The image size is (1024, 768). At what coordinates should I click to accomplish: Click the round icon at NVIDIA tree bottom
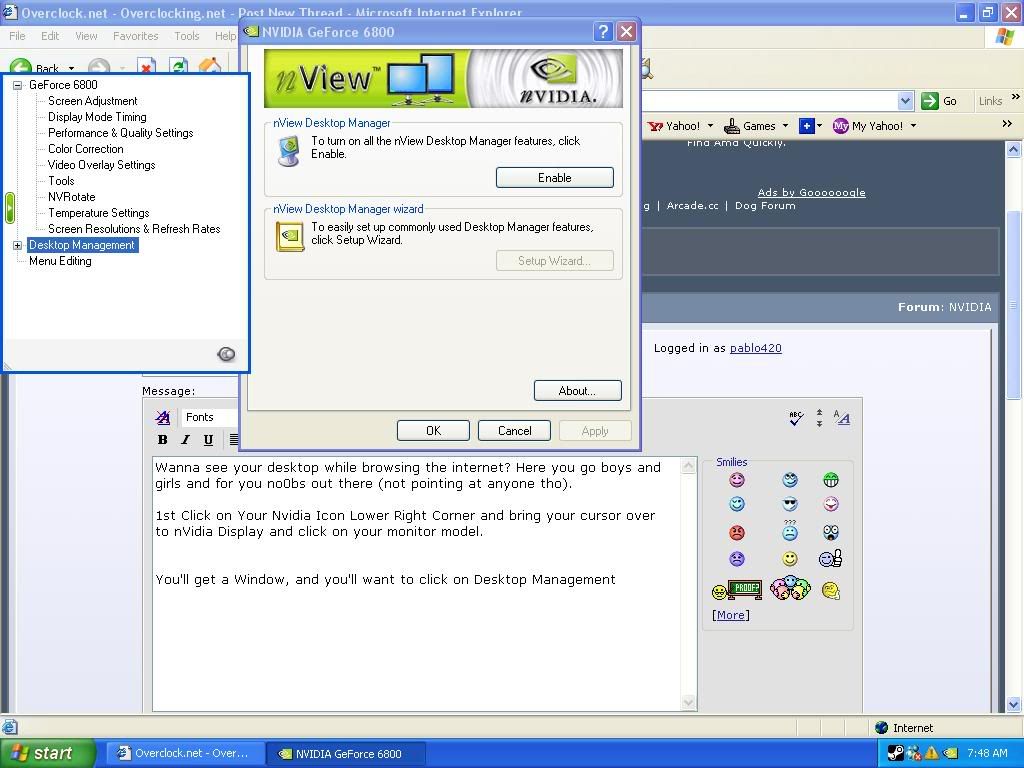226,354
